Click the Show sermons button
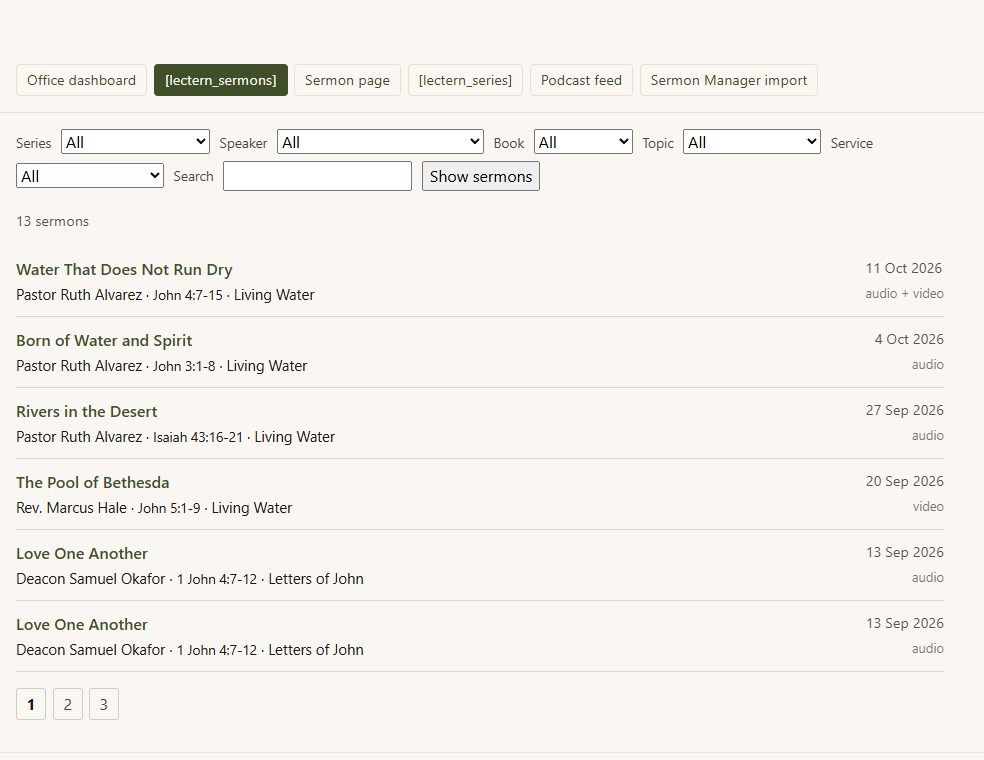 pyautogui.click(x=481, y=176)
